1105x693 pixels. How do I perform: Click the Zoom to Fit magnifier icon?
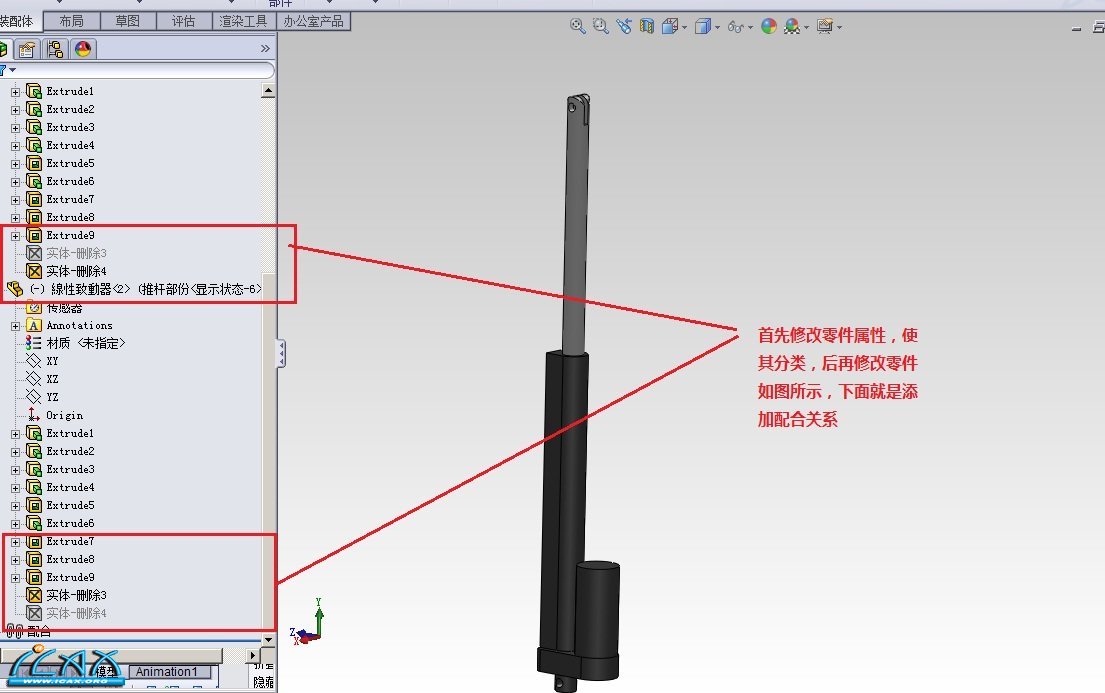coord(577,27)
